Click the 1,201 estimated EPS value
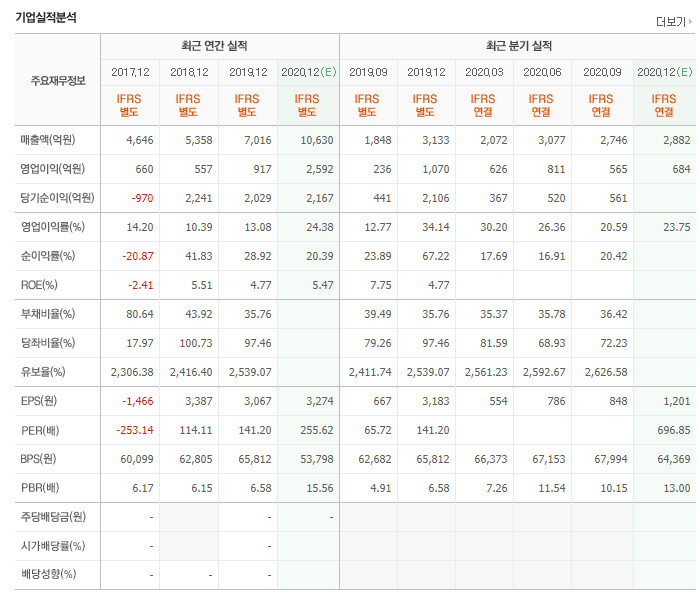 click(x=677, y=401)
